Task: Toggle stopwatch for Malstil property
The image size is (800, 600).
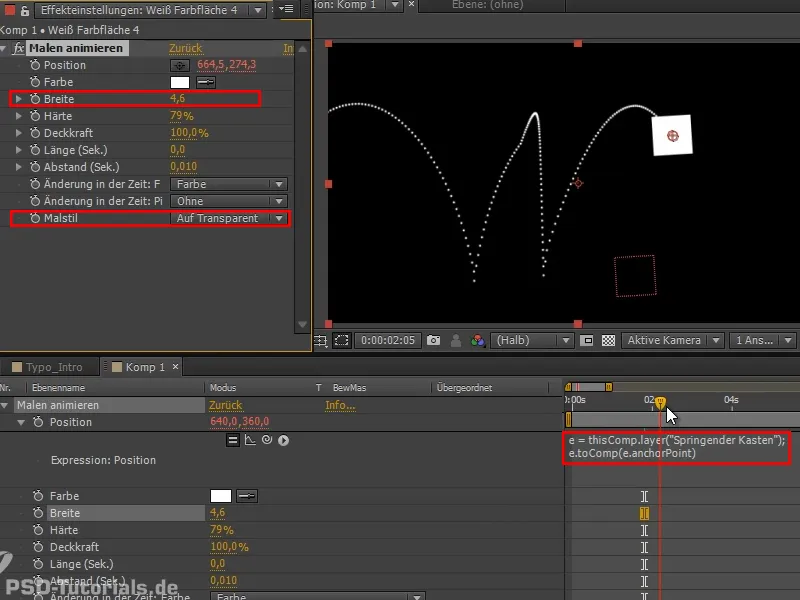Action: [x=35, y=218]
